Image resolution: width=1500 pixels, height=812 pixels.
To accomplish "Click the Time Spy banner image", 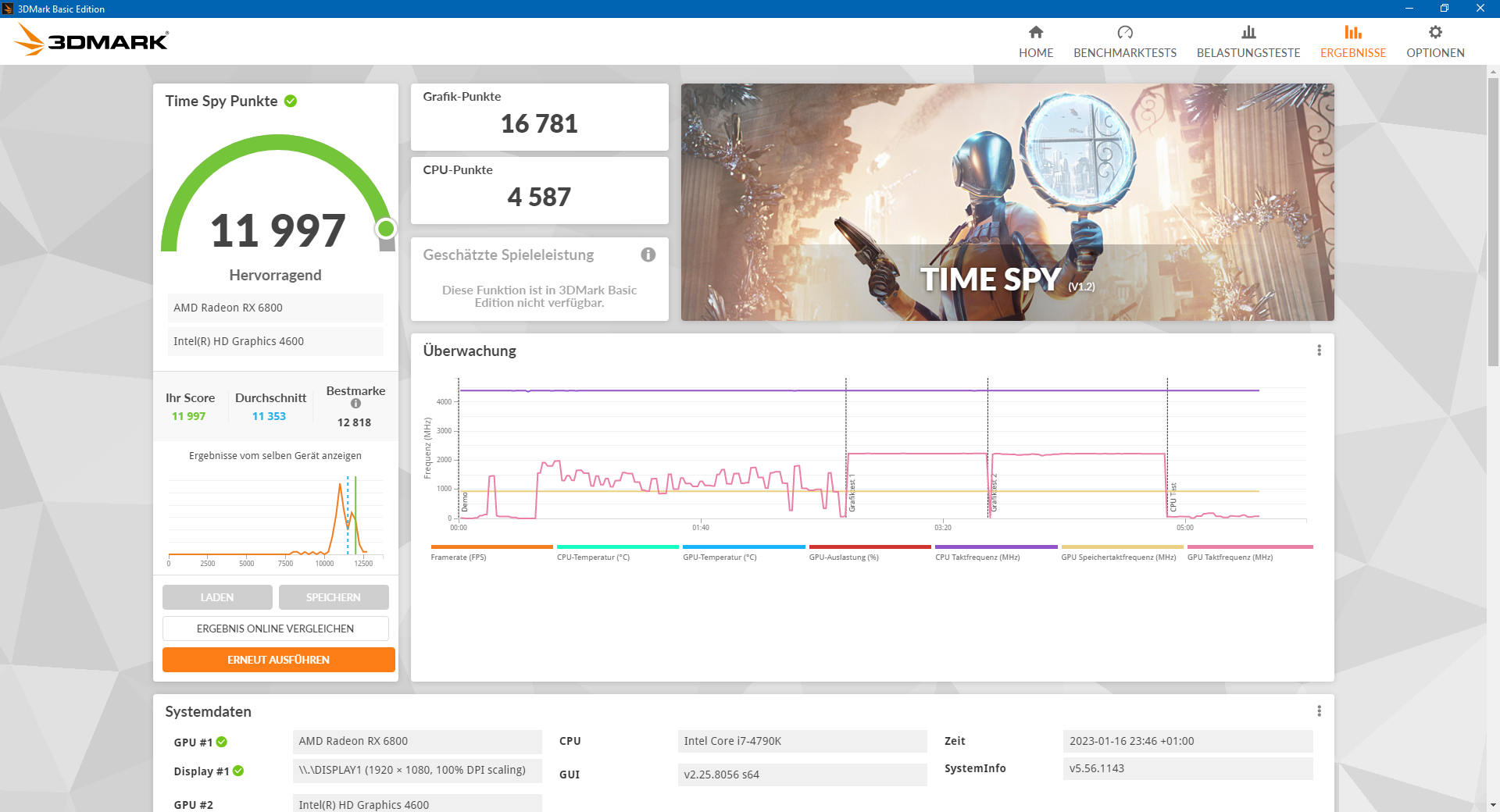I will pos(1008,202).
